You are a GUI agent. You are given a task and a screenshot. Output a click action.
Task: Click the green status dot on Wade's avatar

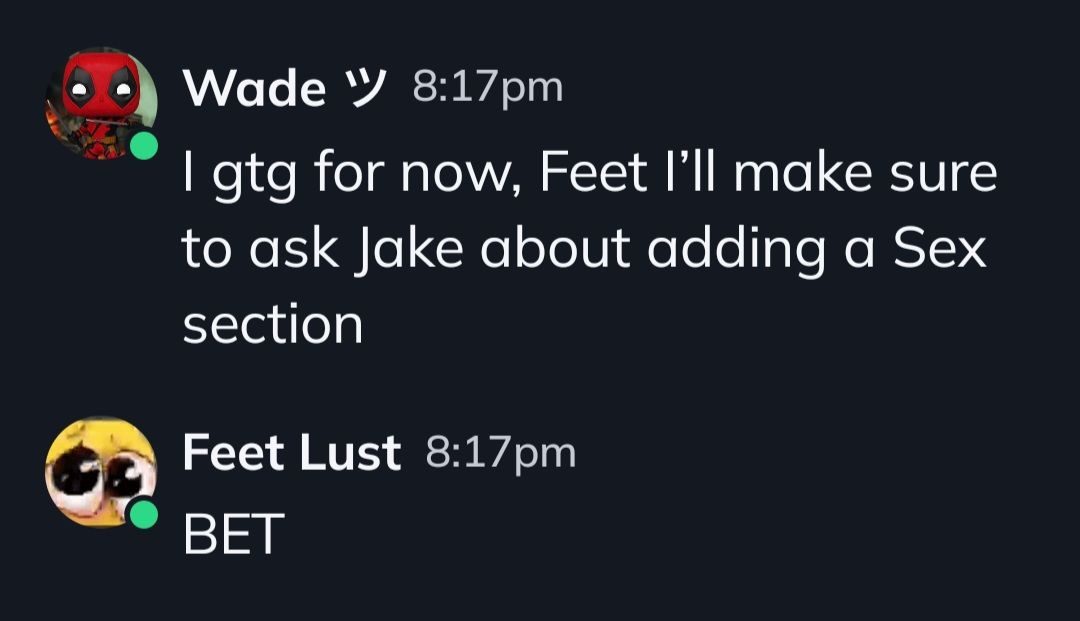tap(144, 146)
